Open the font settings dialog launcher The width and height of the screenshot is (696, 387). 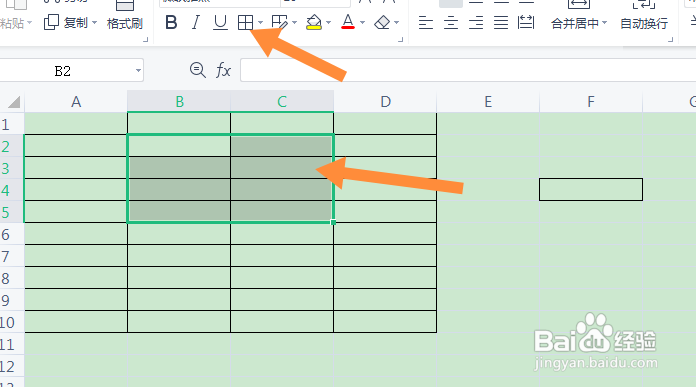pyautogui.click(x=400, y=39)
